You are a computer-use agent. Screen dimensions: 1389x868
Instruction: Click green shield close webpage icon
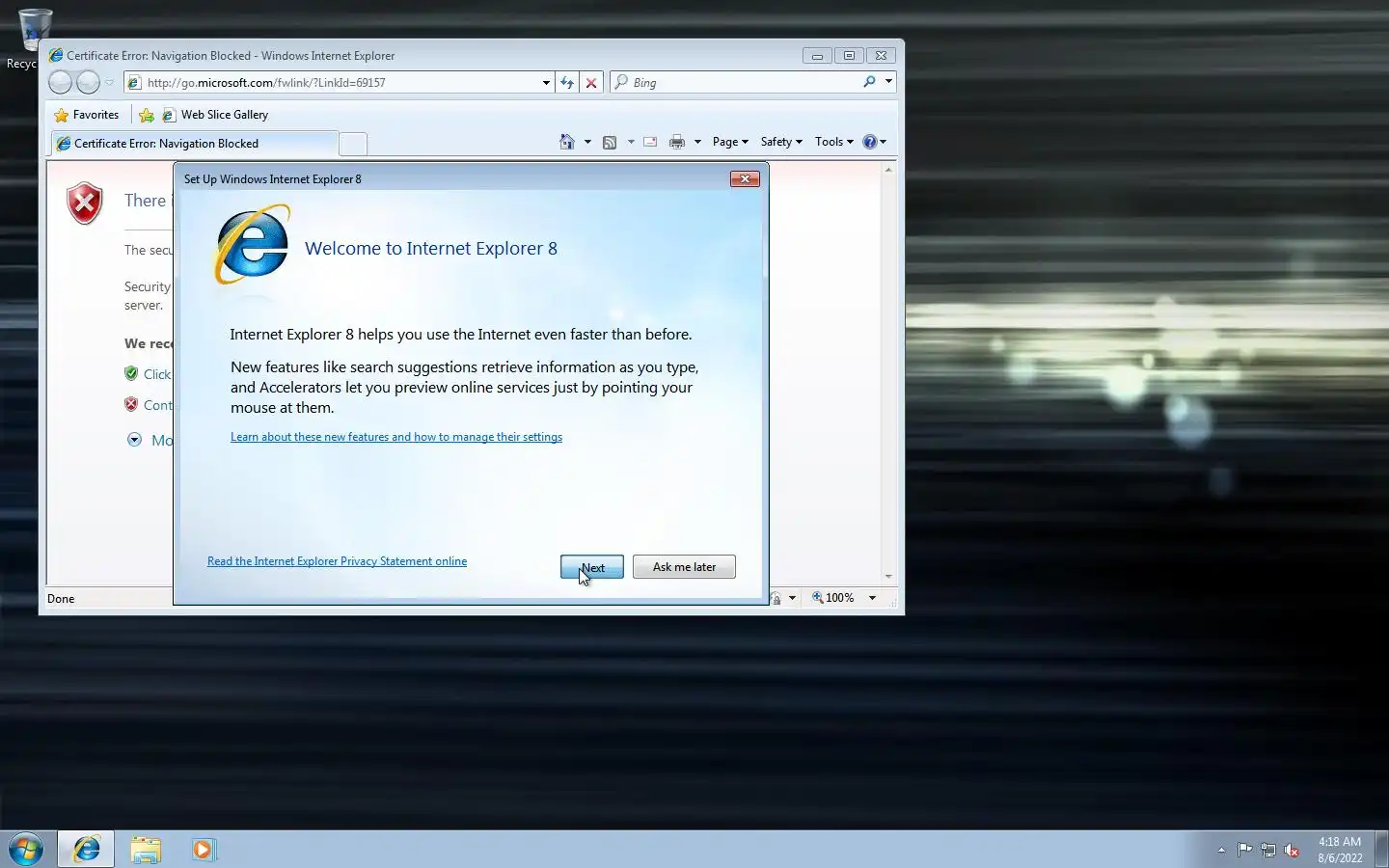[131, 373]
